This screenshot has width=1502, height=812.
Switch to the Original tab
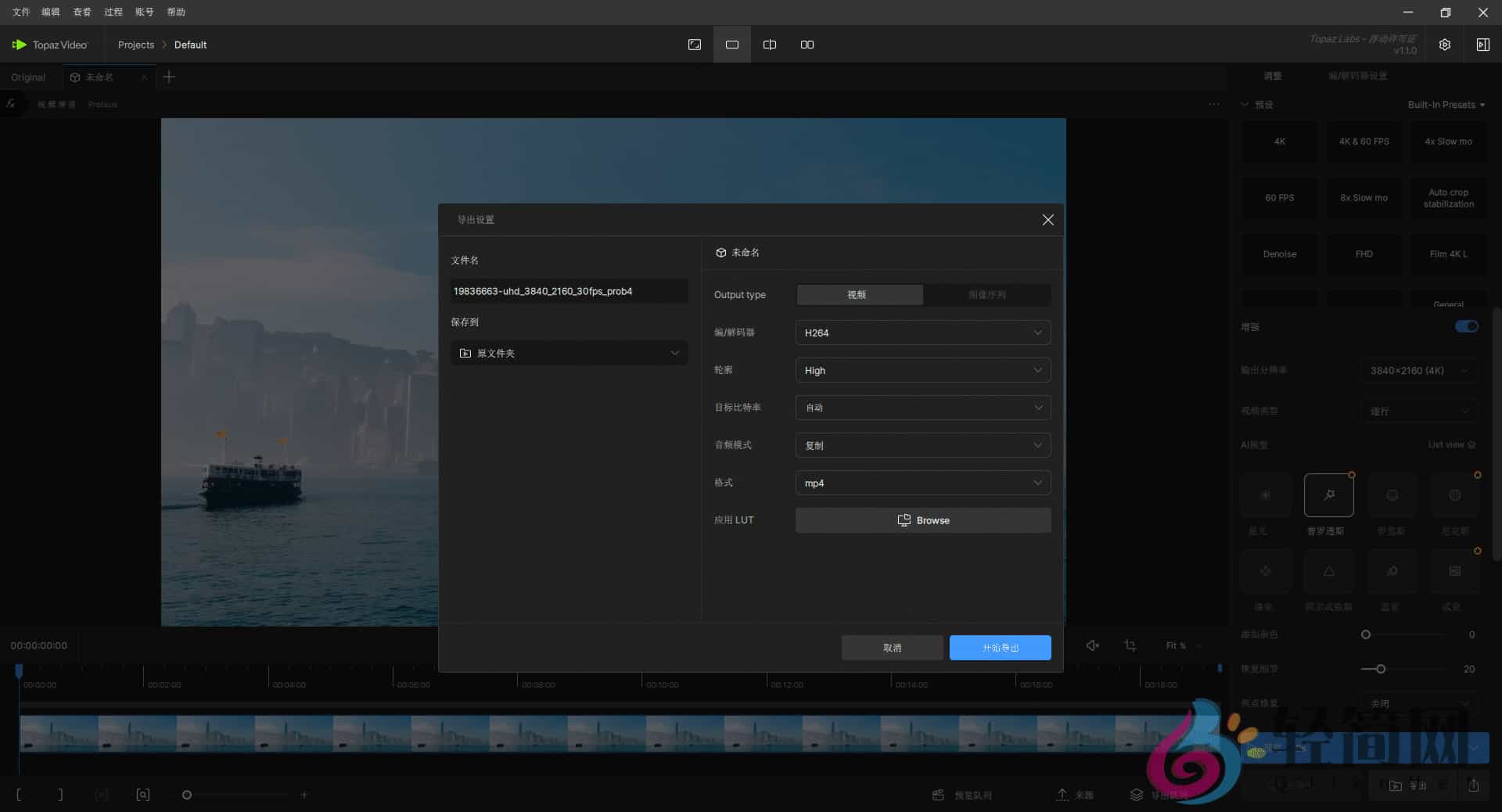click(x=27, y=77)
